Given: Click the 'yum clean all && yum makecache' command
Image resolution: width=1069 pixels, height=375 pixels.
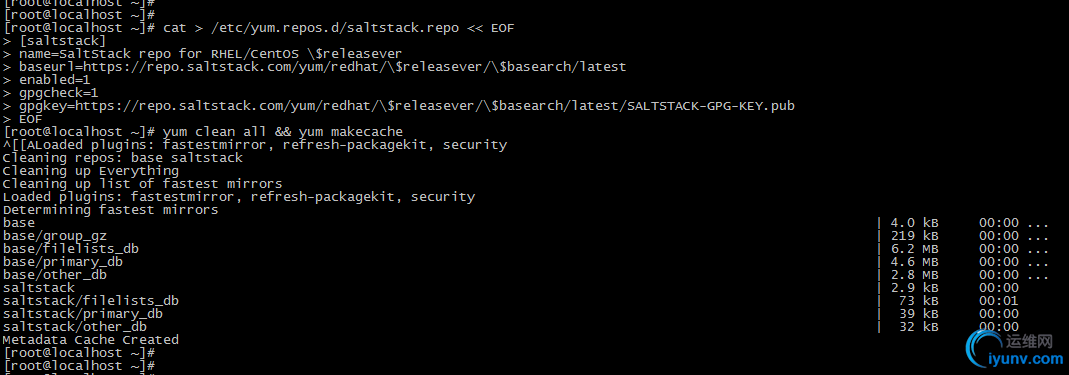Looking at the screenshot, I should point(283,132).
